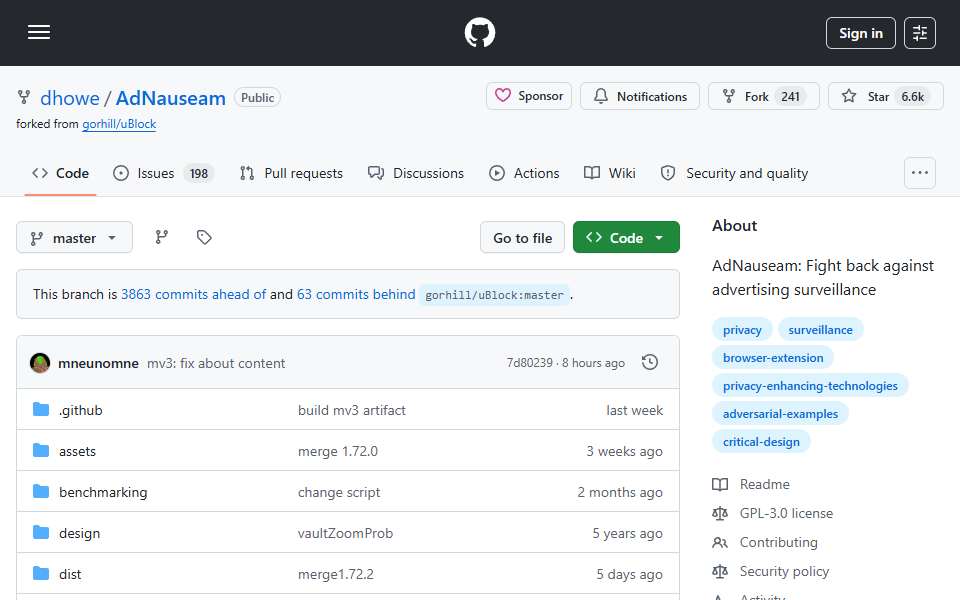Open the Wiki tab

pos(610,173)
